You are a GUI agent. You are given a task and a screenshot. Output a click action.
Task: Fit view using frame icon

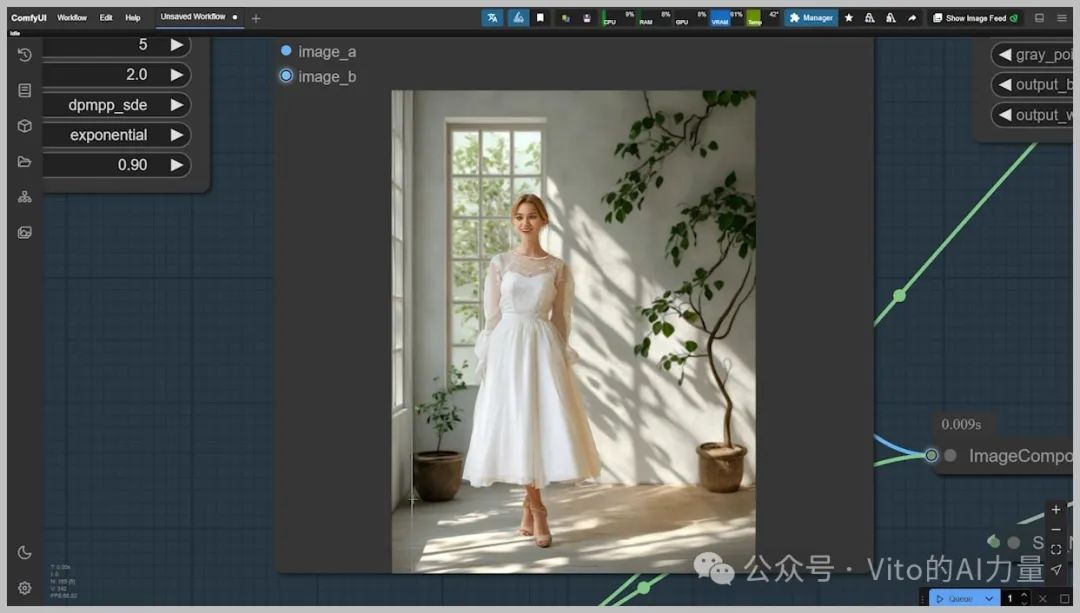tap(1056, 550)
